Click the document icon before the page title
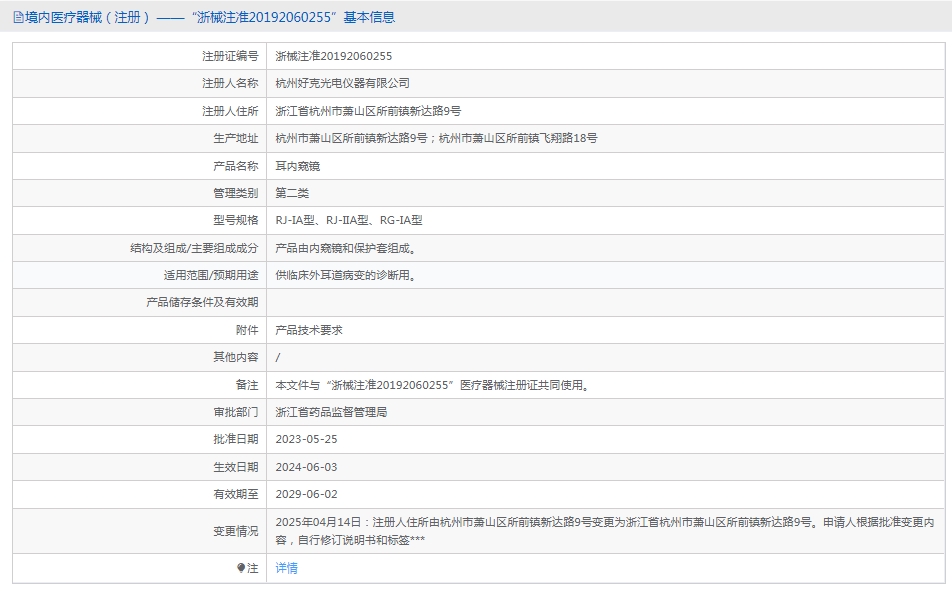952x591 pixels. coord(18,17)
